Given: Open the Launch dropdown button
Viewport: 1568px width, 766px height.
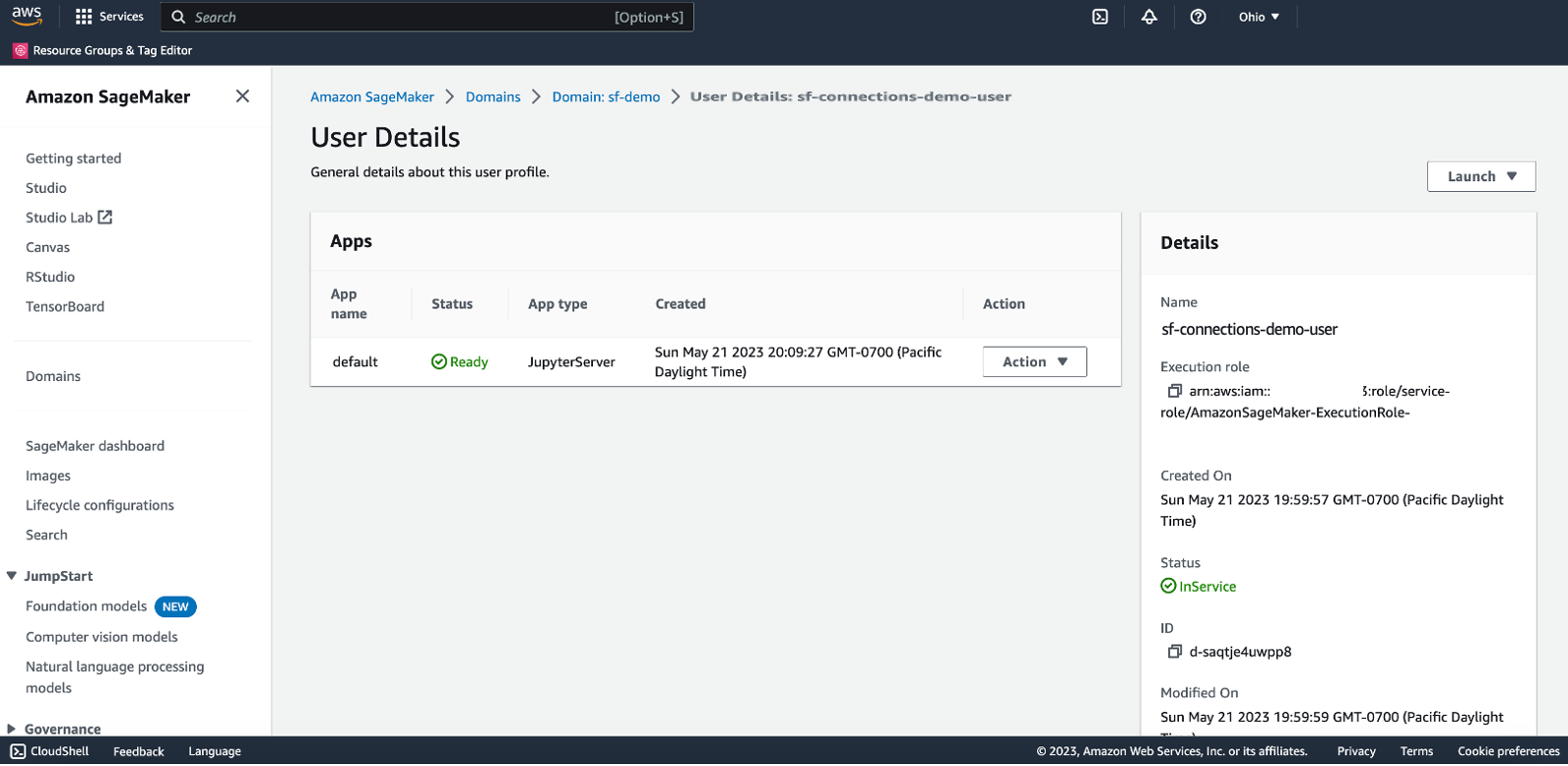Looking at the screenshot, I should click(1481, 176).
